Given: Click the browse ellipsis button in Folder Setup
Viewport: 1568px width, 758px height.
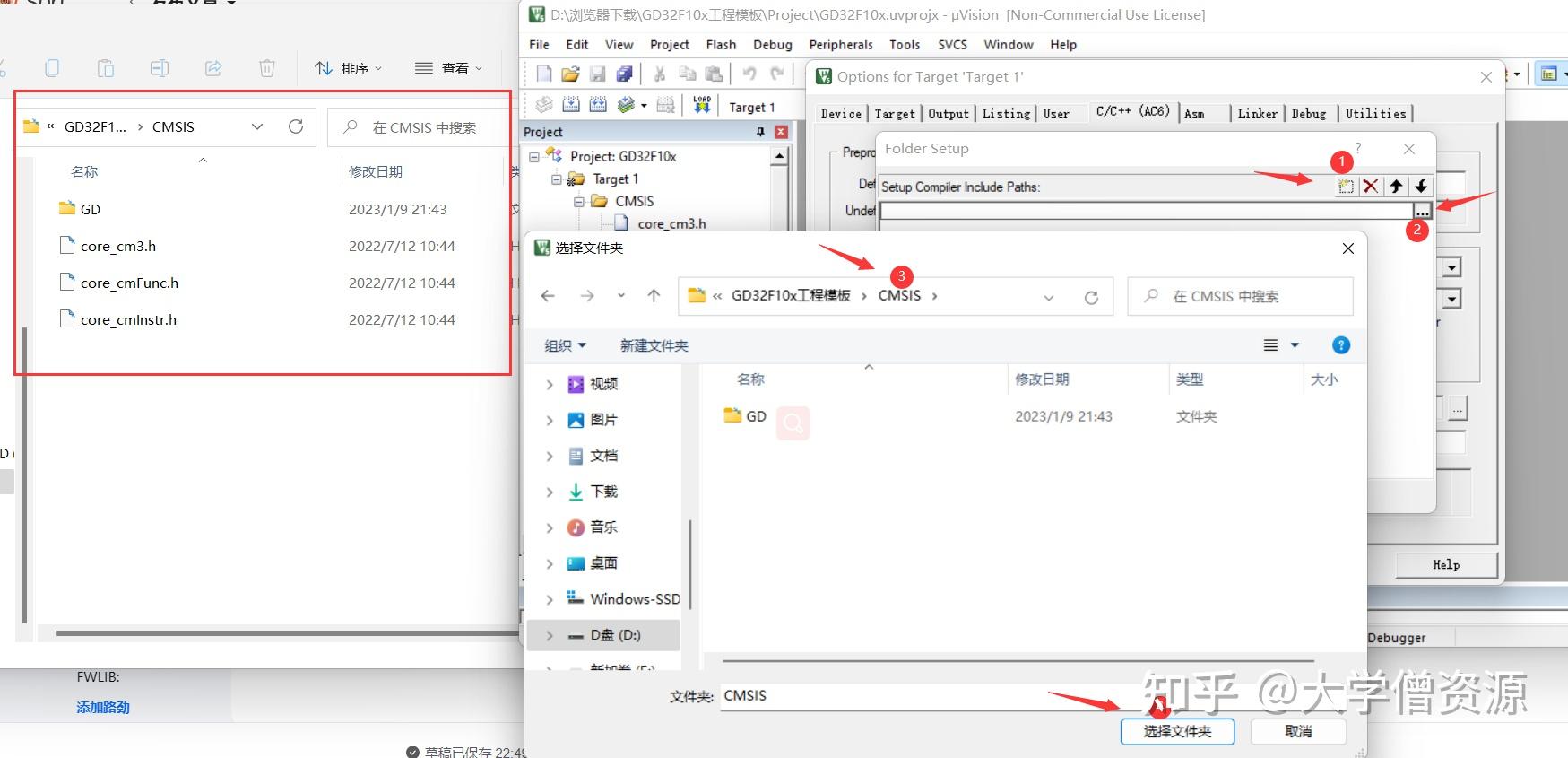Looking at the screenshot, I should point(1422,211).
